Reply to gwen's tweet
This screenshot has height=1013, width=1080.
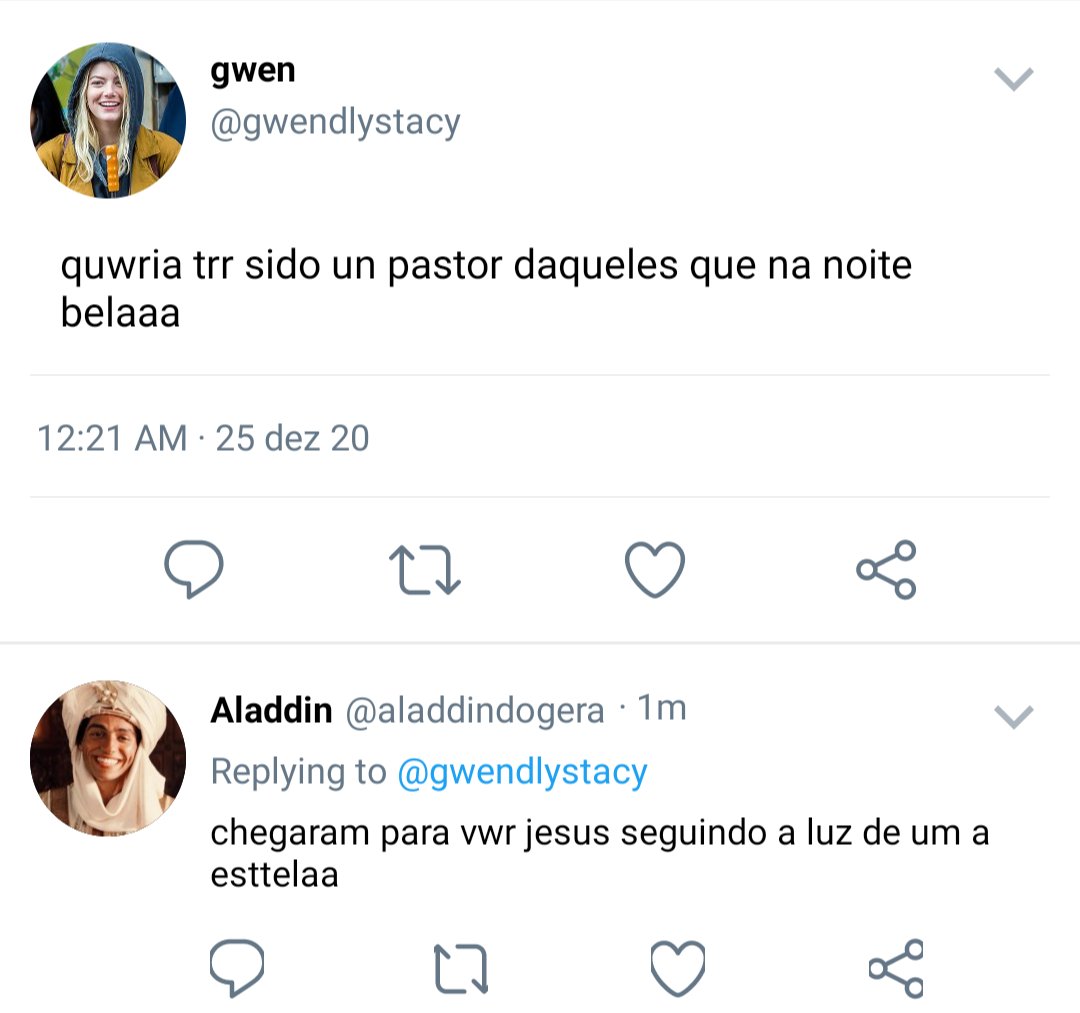[x=194, y=569]
